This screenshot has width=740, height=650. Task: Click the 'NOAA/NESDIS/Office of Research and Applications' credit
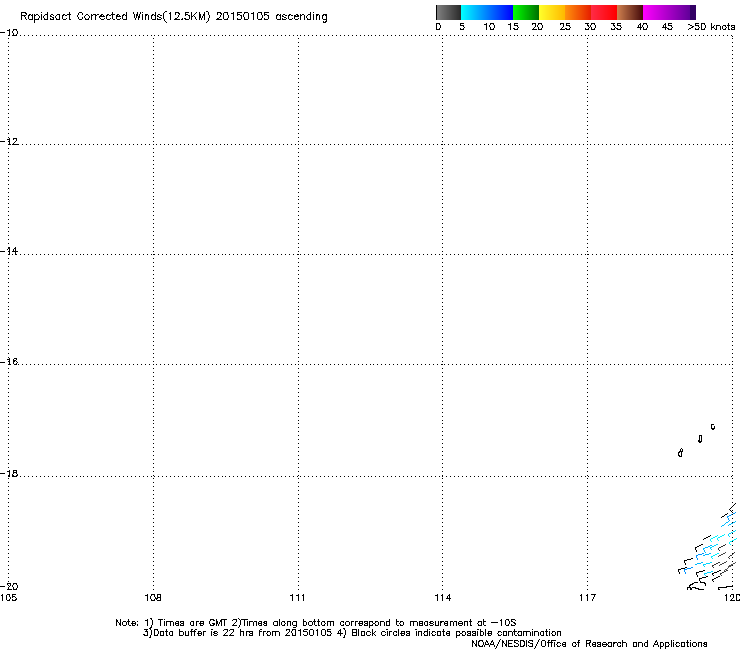pyautogui.click(x=589, y=644)
